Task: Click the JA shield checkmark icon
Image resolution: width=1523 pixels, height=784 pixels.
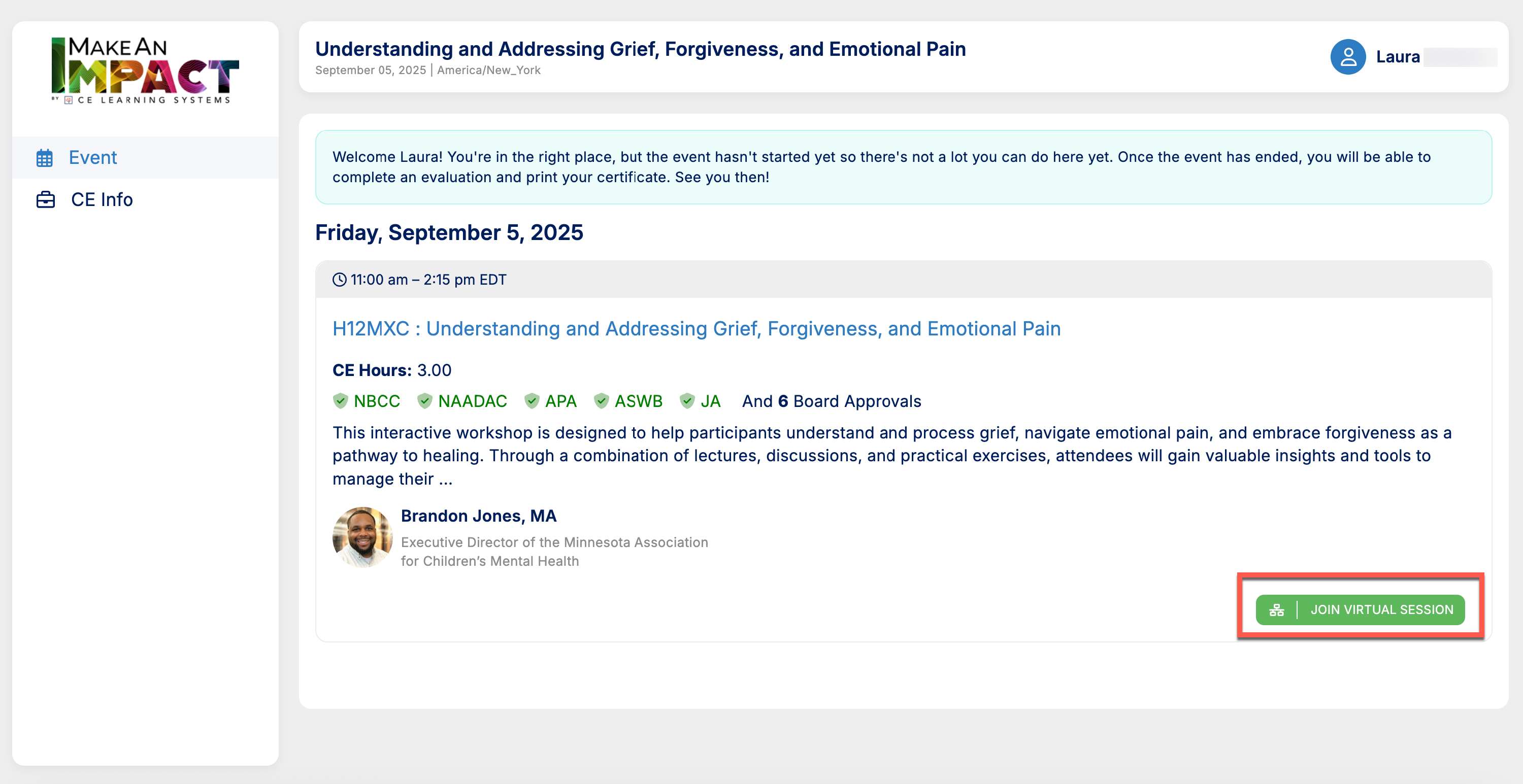Action: coord(687,401)
